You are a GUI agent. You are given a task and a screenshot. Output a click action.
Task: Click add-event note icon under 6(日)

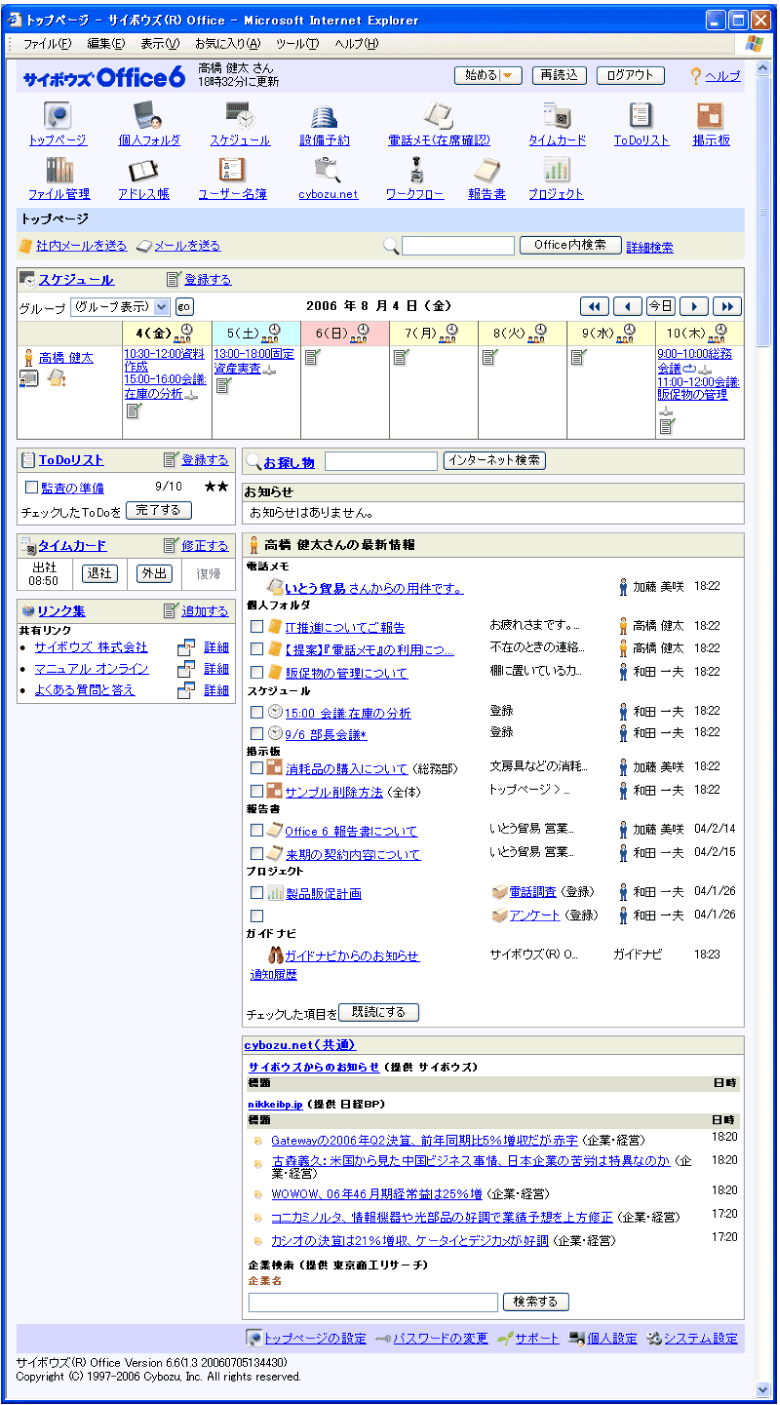[311, 358]
